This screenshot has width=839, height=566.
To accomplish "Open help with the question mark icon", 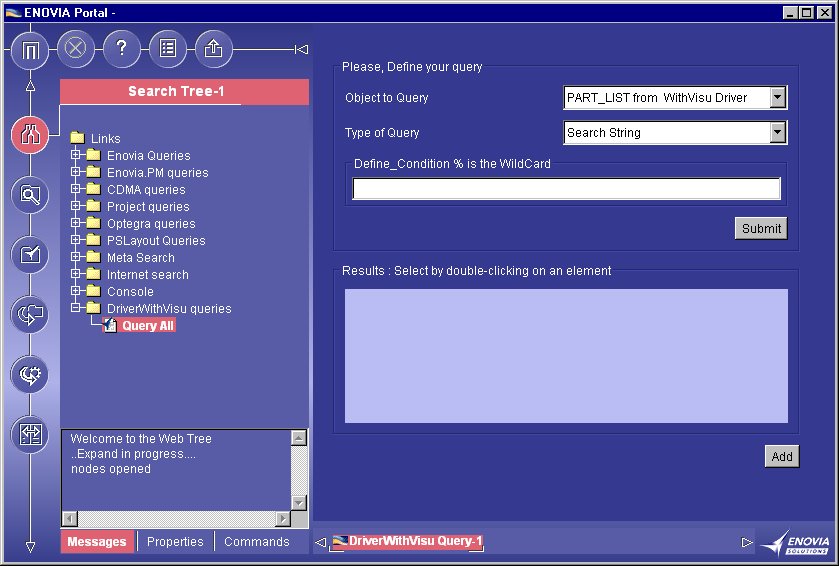I will 122,49.
